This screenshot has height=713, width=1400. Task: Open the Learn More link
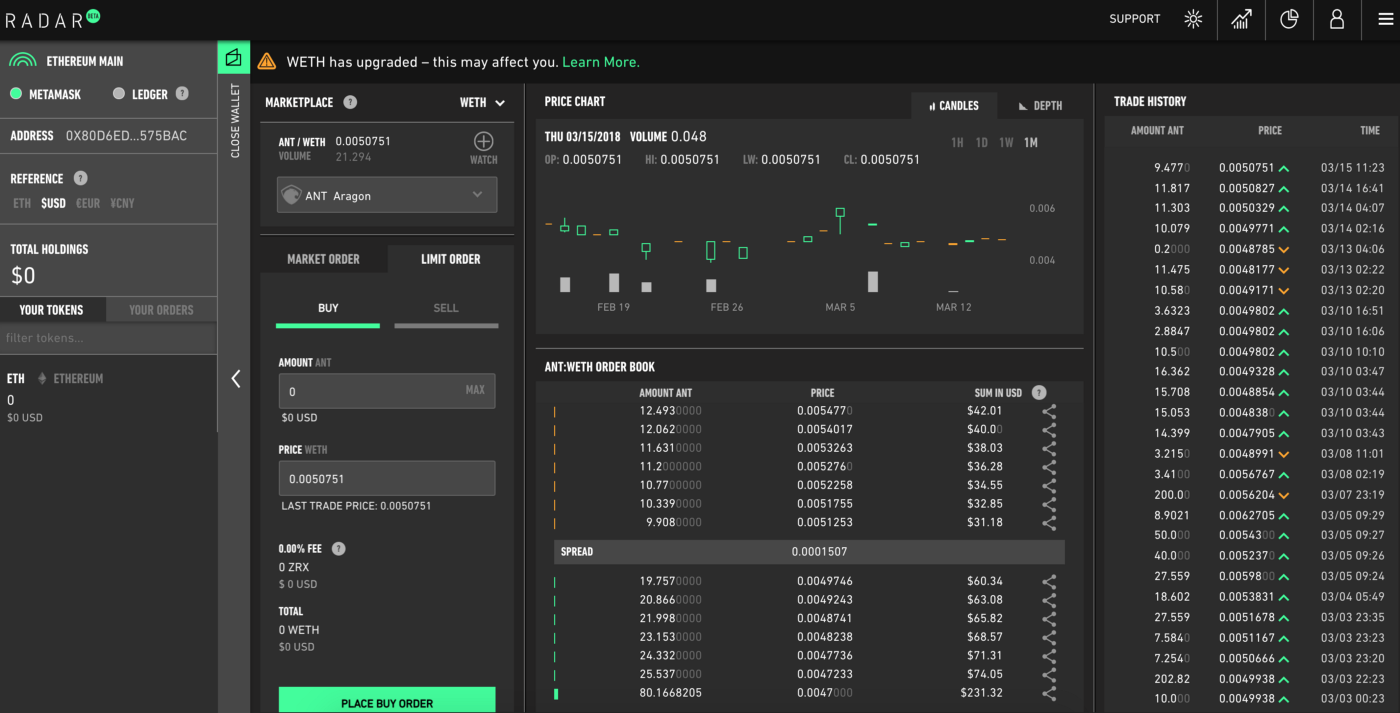coord(601,62)
